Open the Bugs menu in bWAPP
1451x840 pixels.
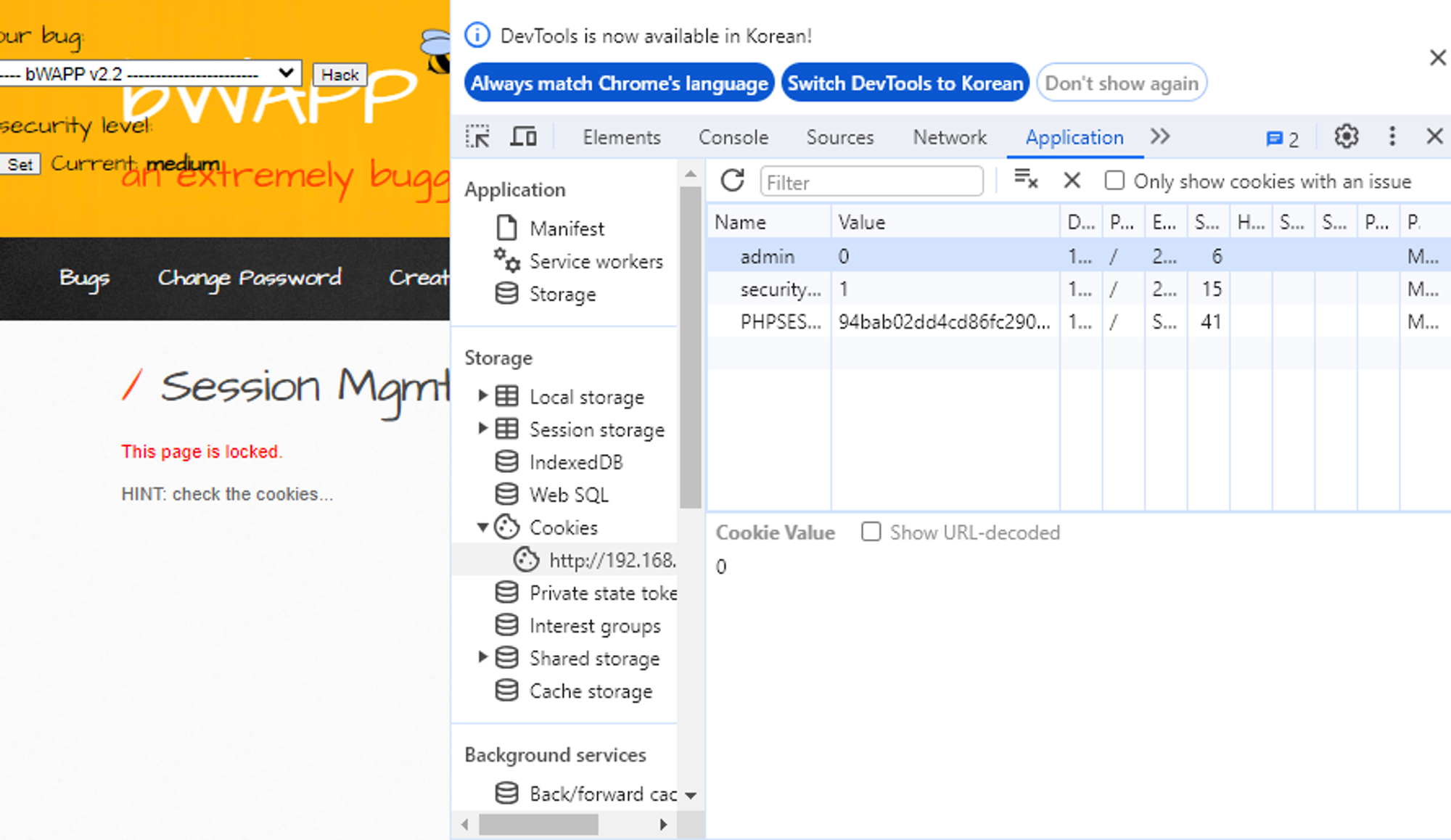(x=85, y=278)
